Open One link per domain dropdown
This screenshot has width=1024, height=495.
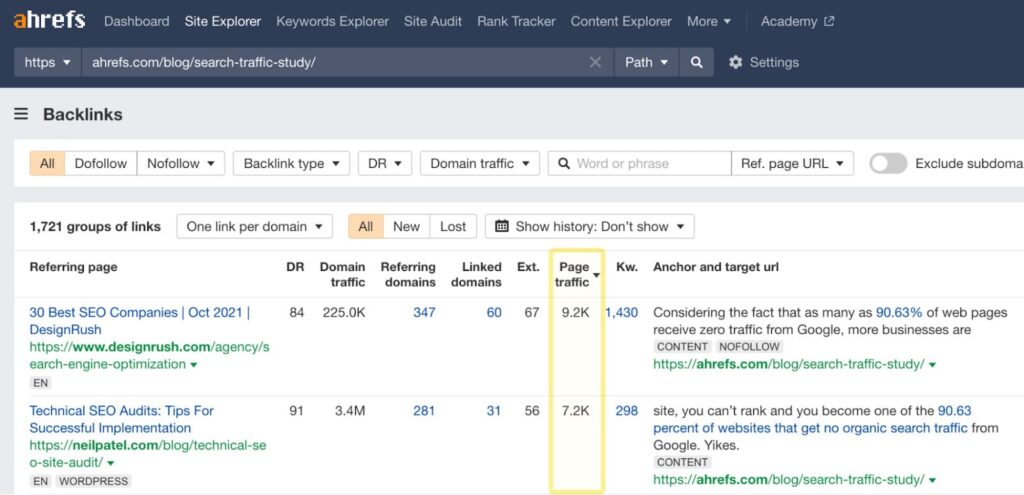tap(254, 226)
